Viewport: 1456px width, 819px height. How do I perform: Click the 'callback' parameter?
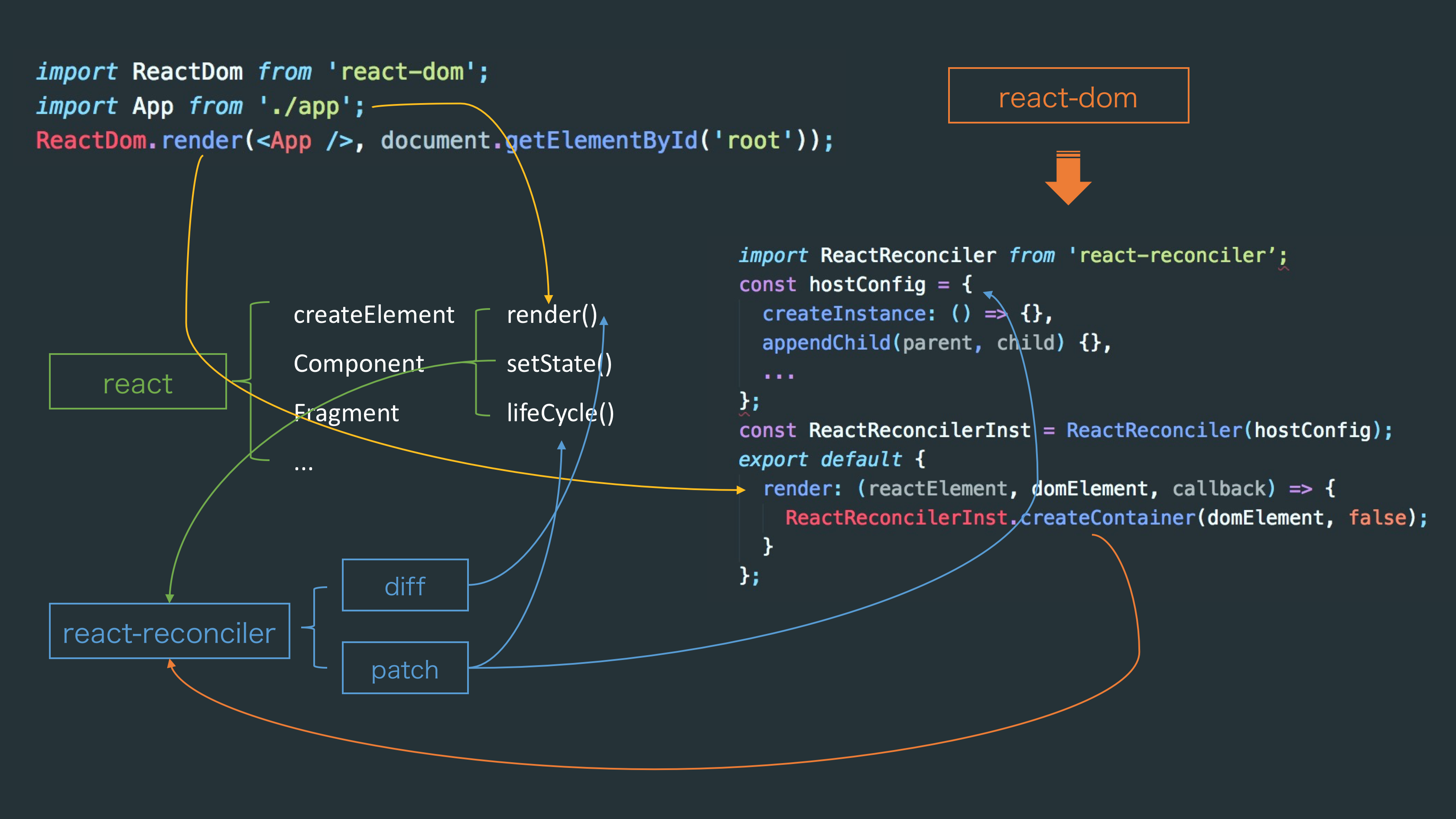click(x=1219, y=488)
